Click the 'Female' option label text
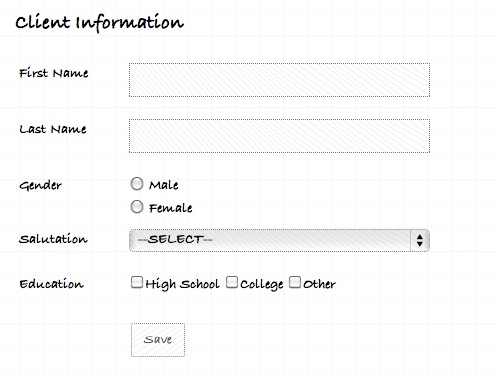The image size is (499, 379). tap(171, 208)
